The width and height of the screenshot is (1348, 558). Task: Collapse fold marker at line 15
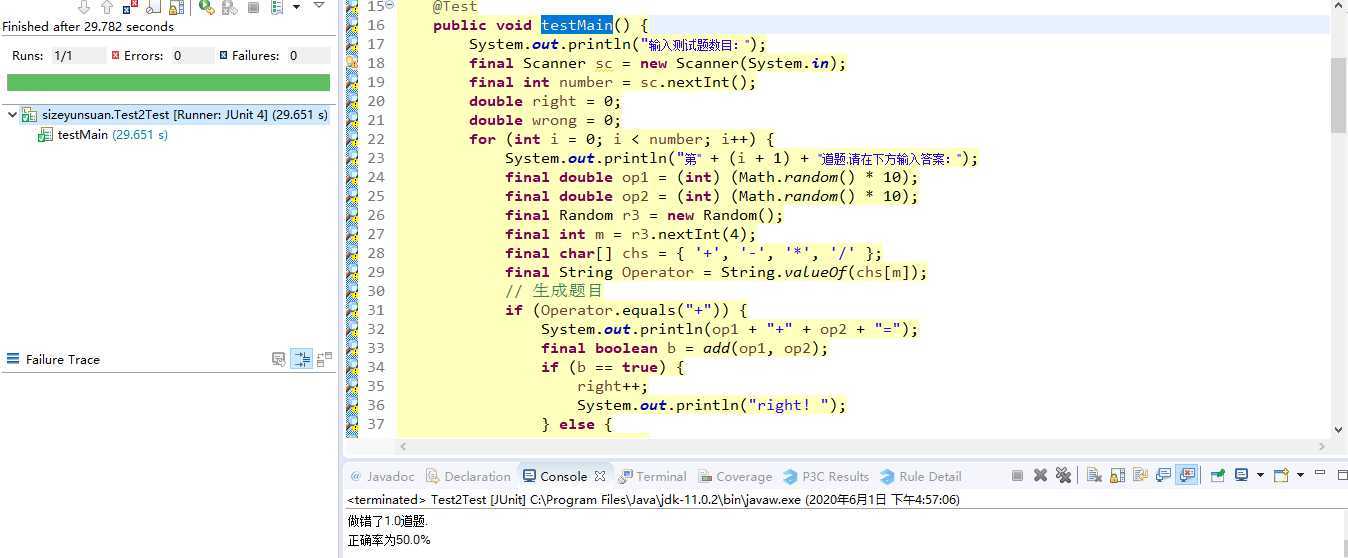pyautogui.click(x=390, y=6)
